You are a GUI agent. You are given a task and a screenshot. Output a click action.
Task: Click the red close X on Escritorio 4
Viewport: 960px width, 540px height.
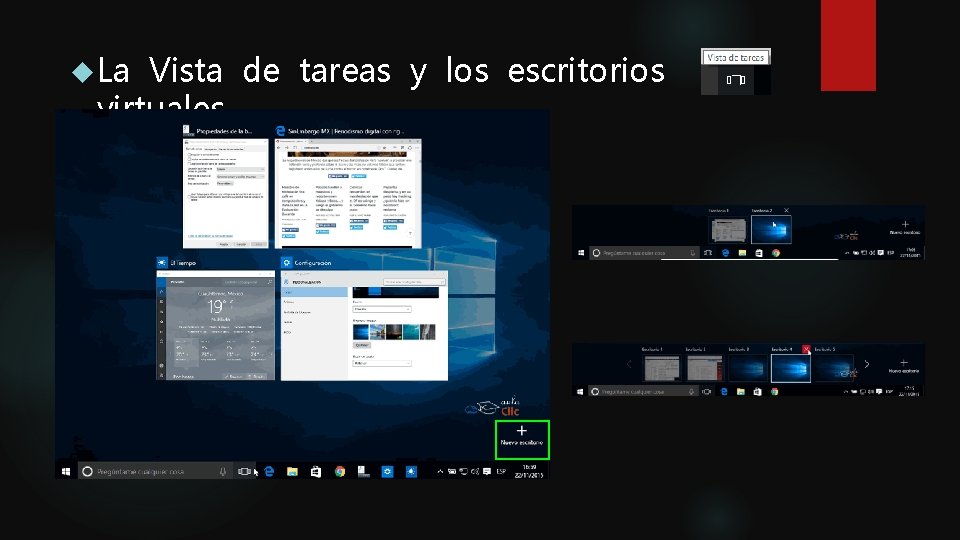pyautogui.click(x=806, y=349)
